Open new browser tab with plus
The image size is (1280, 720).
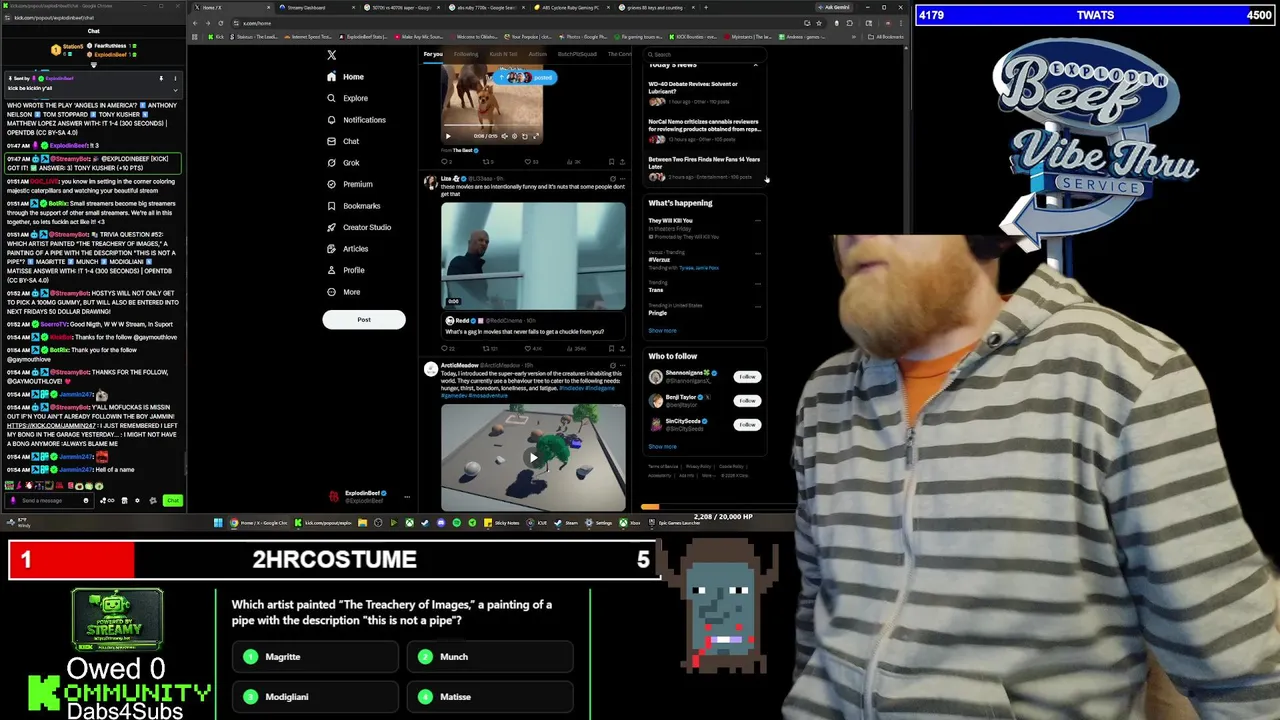coord(706,8)
